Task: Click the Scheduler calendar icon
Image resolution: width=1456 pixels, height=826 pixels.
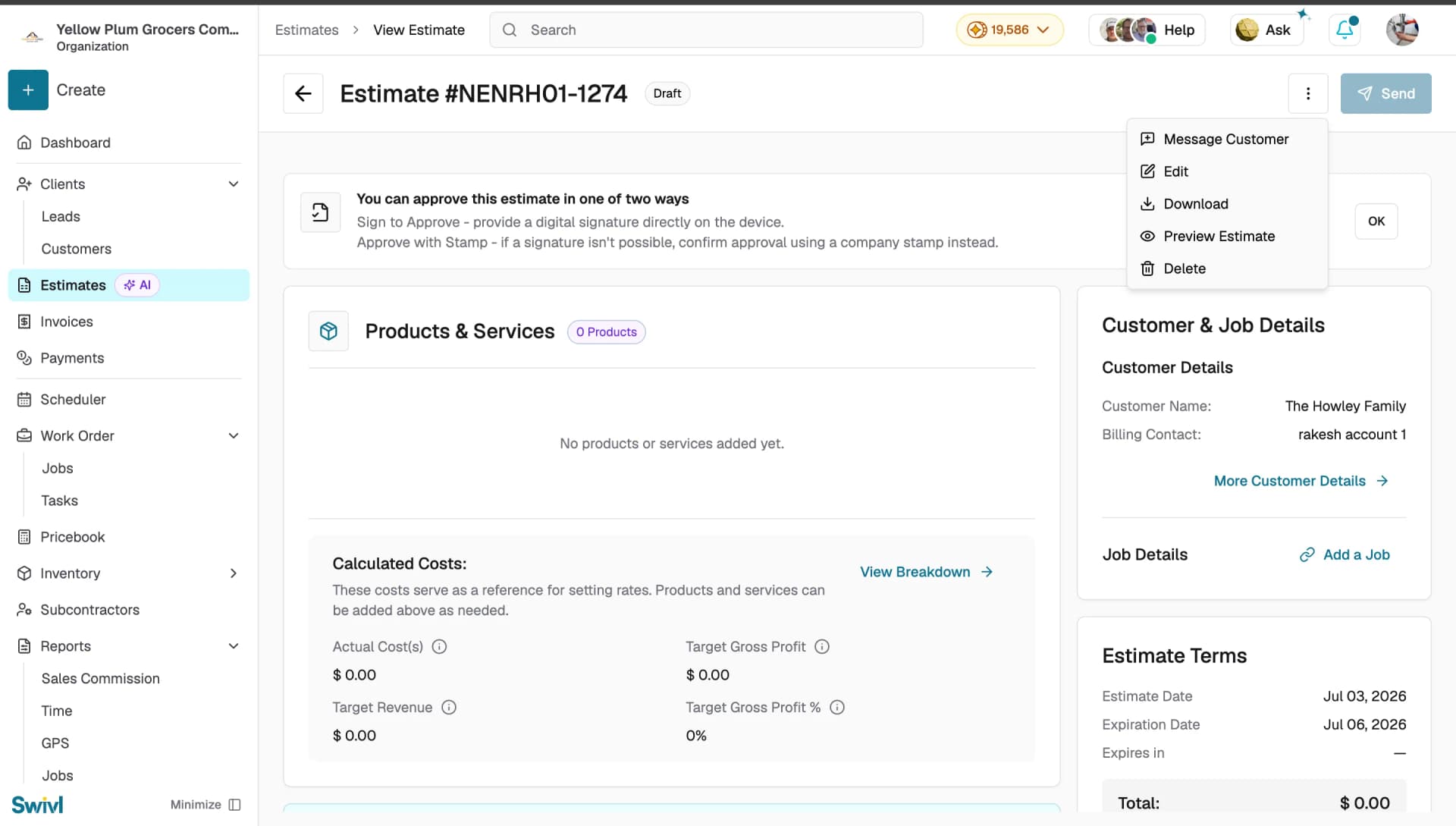Action: click(x=24, y=399)
